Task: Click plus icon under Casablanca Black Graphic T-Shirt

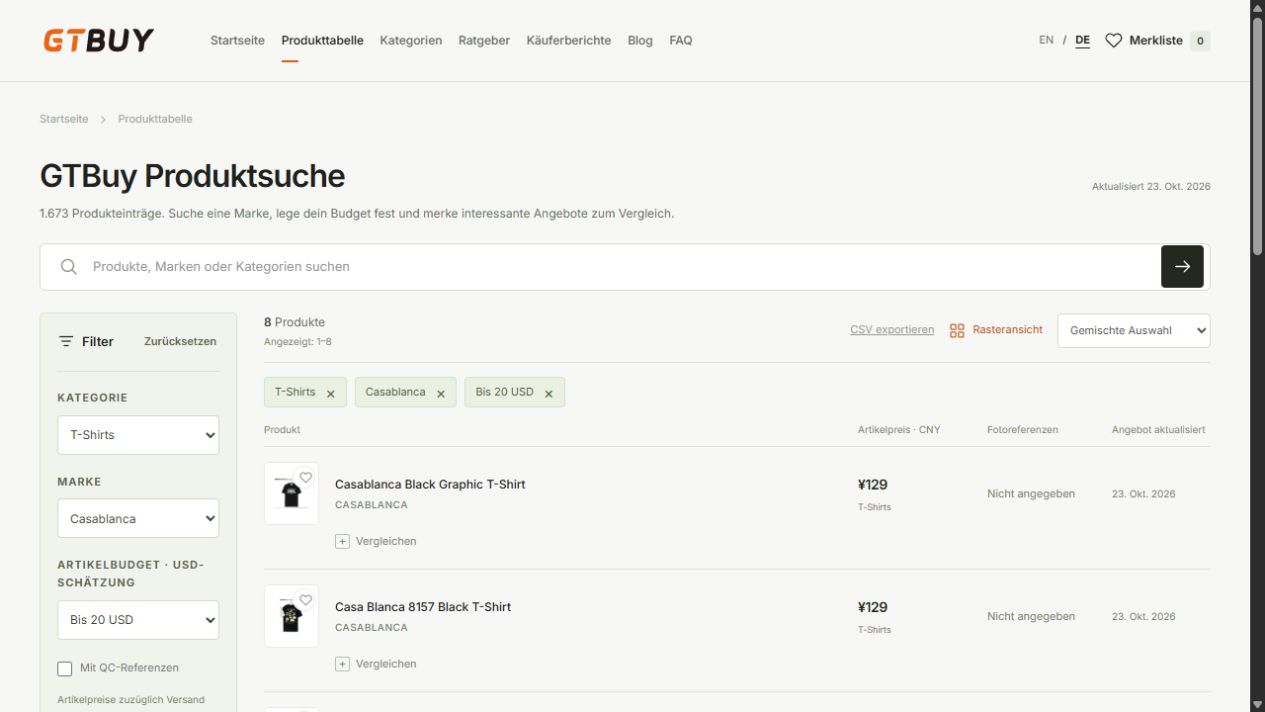Action: coord(342,541)
